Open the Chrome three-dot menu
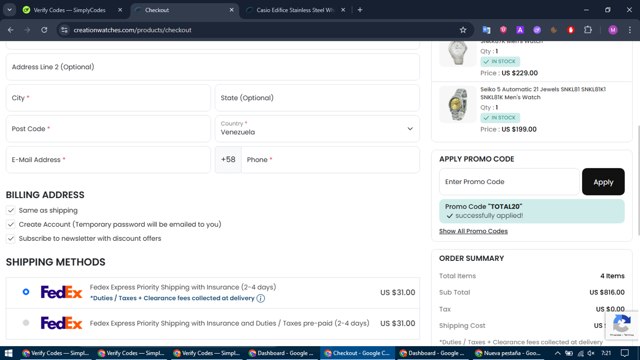 (x=630, y=30)
